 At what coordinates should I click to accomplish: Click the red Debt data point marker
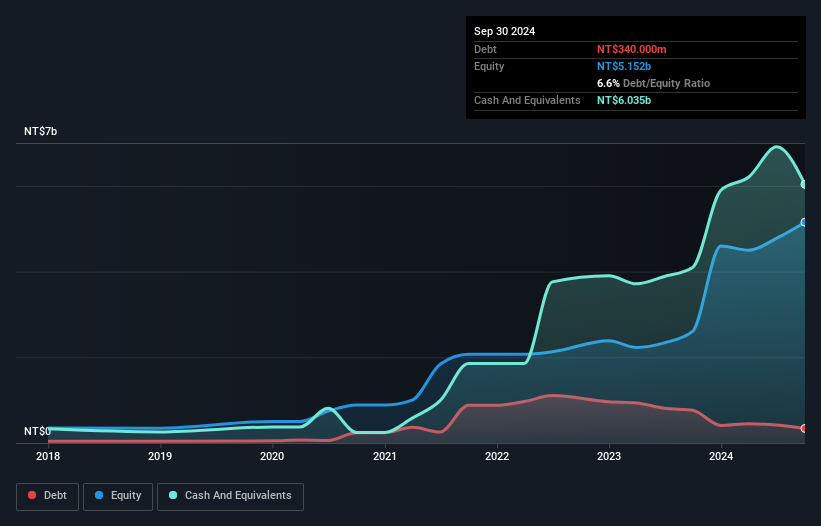pyautogui.click(x=804, y=429)
